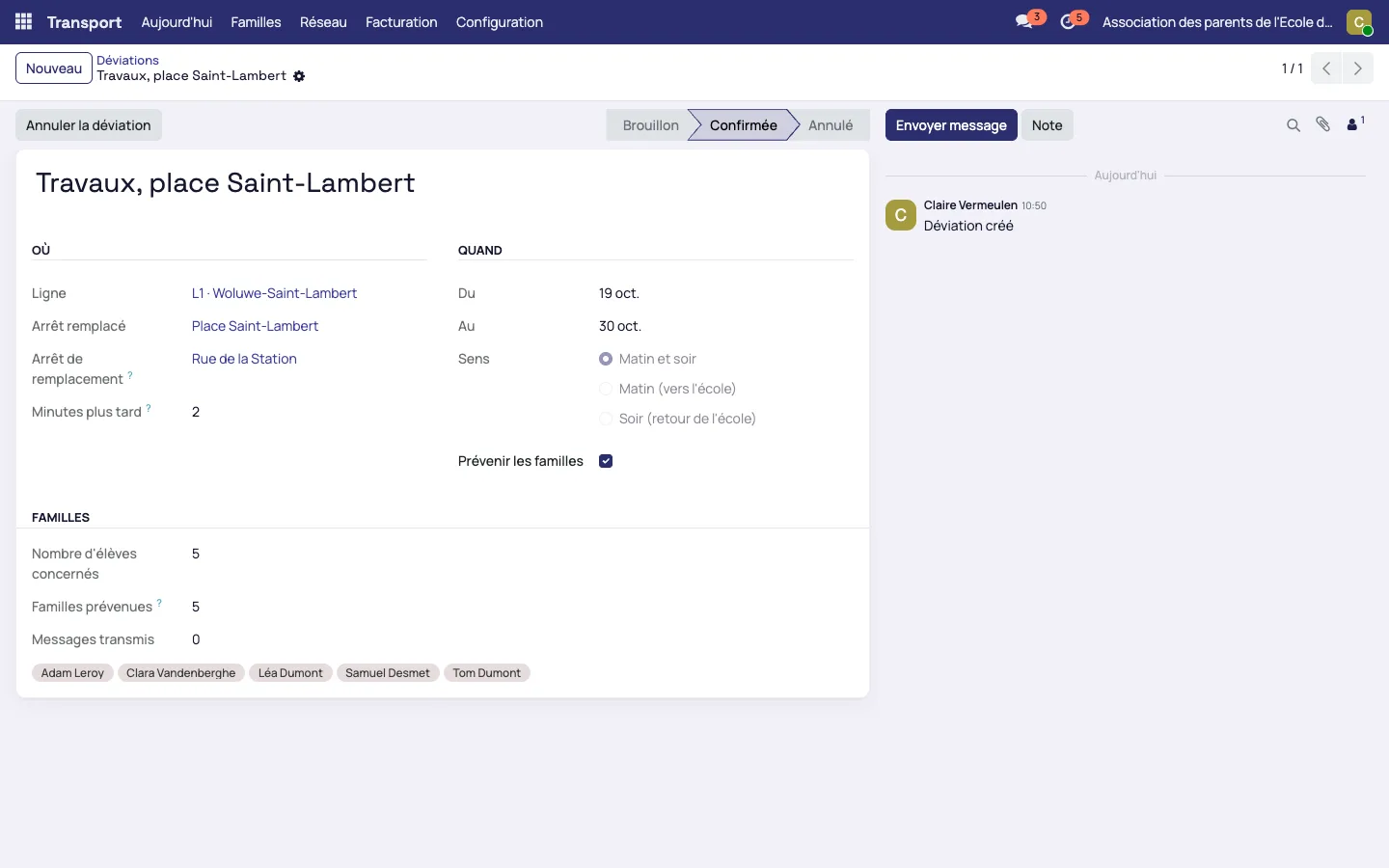Toggle the Prévenir les familles checkbox

pos(606,461)
